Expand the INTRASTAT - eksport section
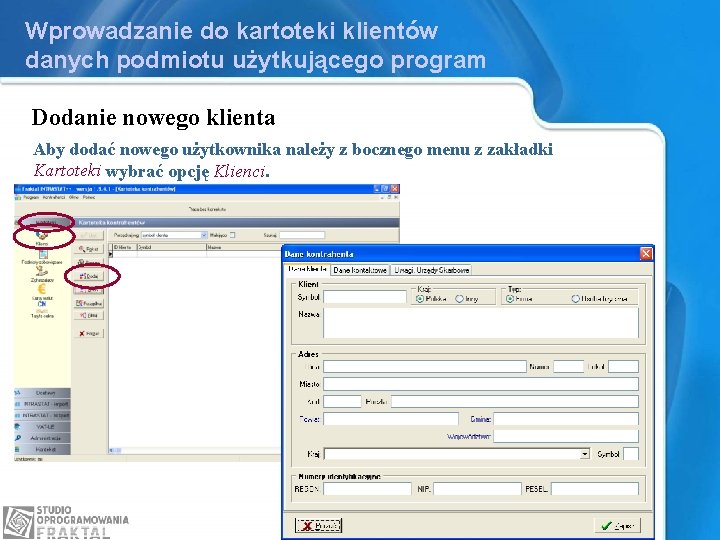The image size is (720, 540). click(x=42, y=415)
